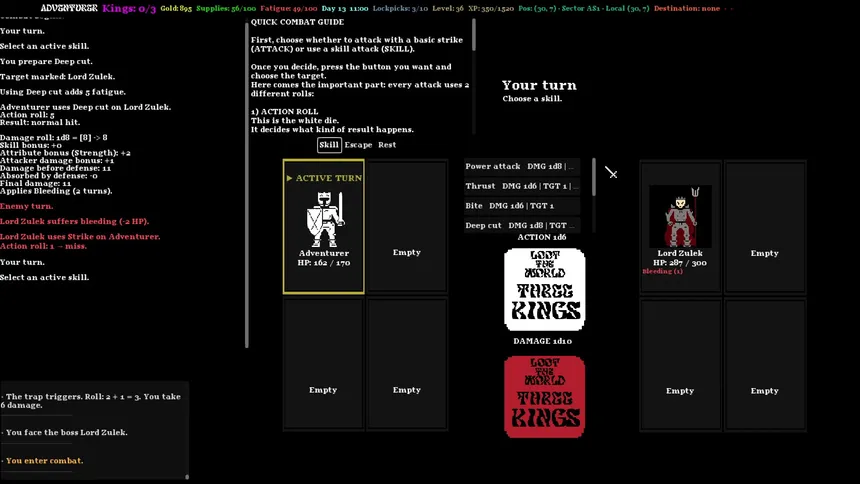This screenshot has width=860, height=484.
Task: Click the crossed swords attack icon
Action: [611, 173]
